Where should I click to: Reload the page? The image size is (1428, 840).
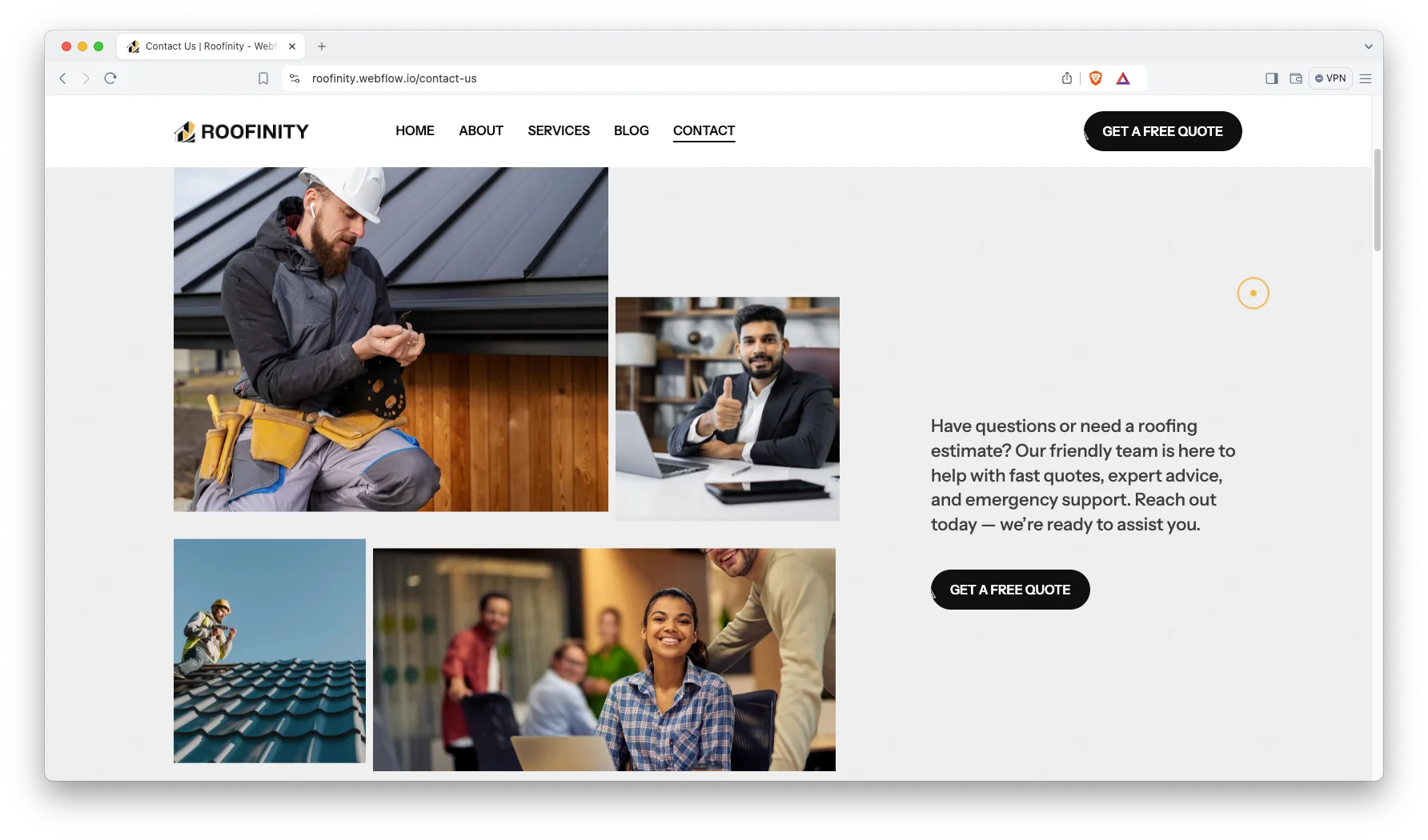110,78
